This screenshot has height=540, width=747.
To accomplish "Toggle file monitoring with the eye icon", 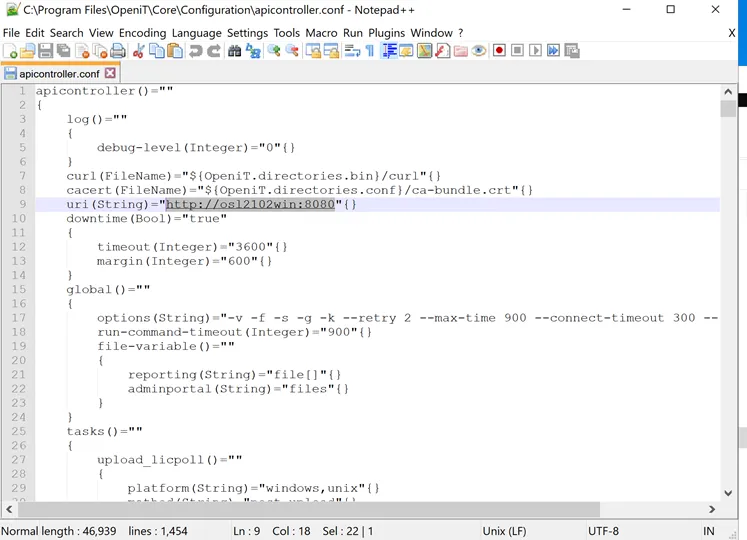I will coord(479,51).
